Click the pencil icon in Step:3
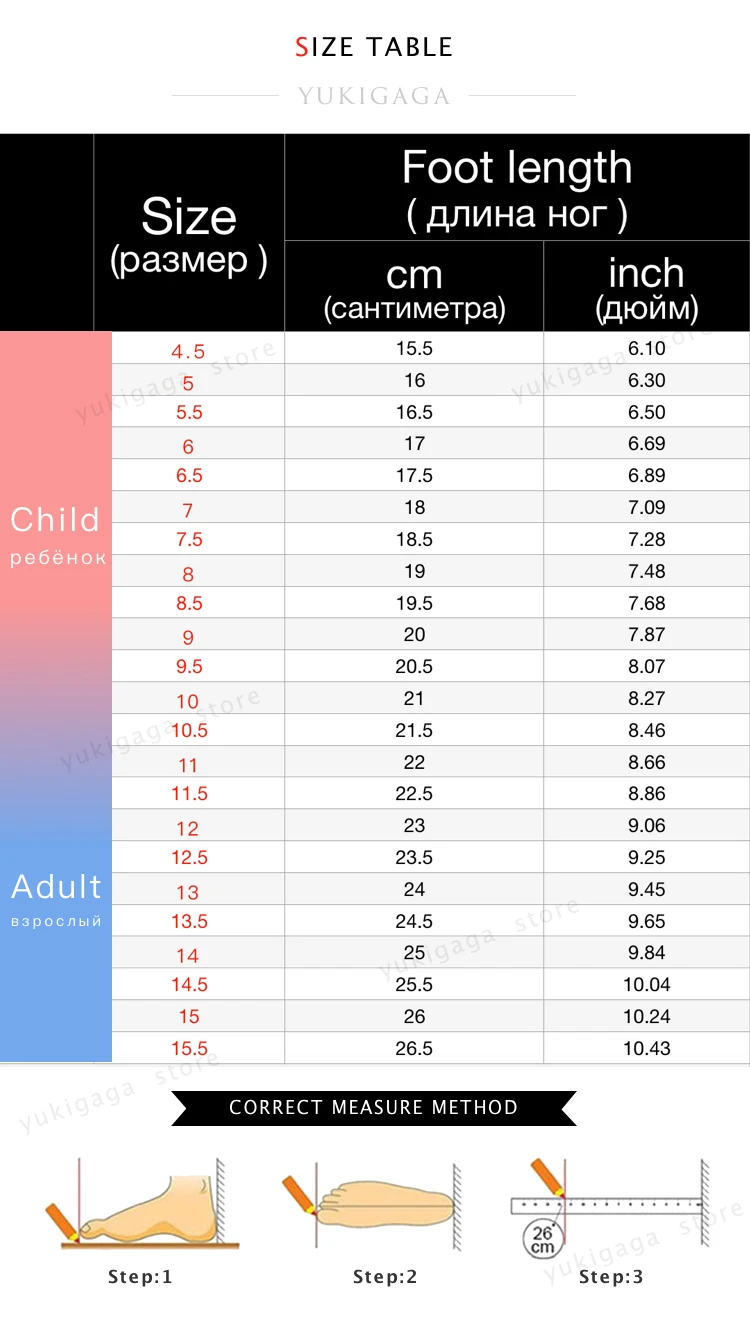The width and height of the screenshot is (750, 1319). pyautogui.click(x=548, y=1178)
